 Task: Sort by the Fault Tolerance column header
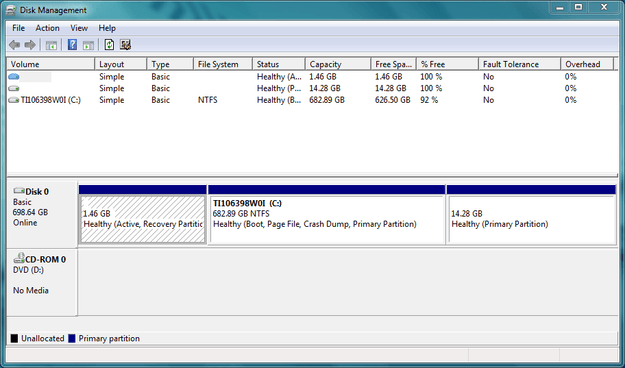click(x=519, y=64)
